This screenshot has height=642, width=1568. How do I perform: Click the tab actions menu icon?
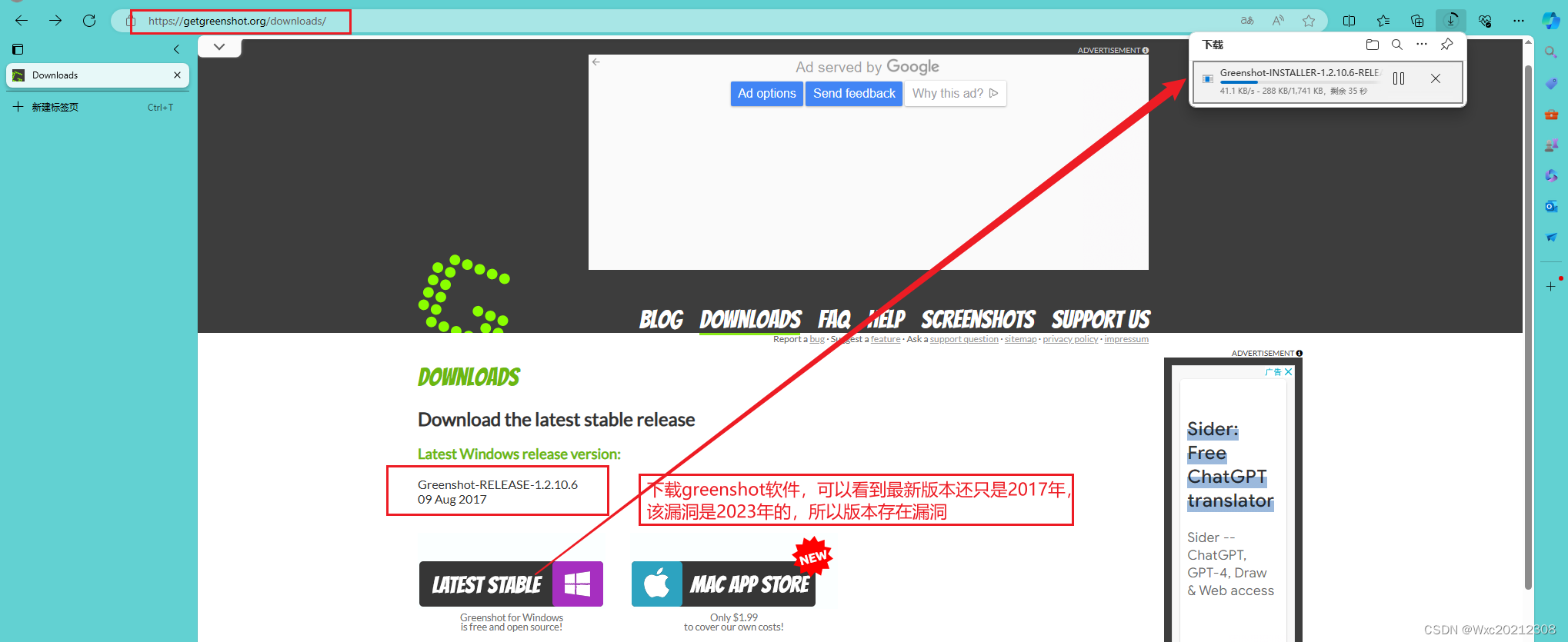(18, 49)
